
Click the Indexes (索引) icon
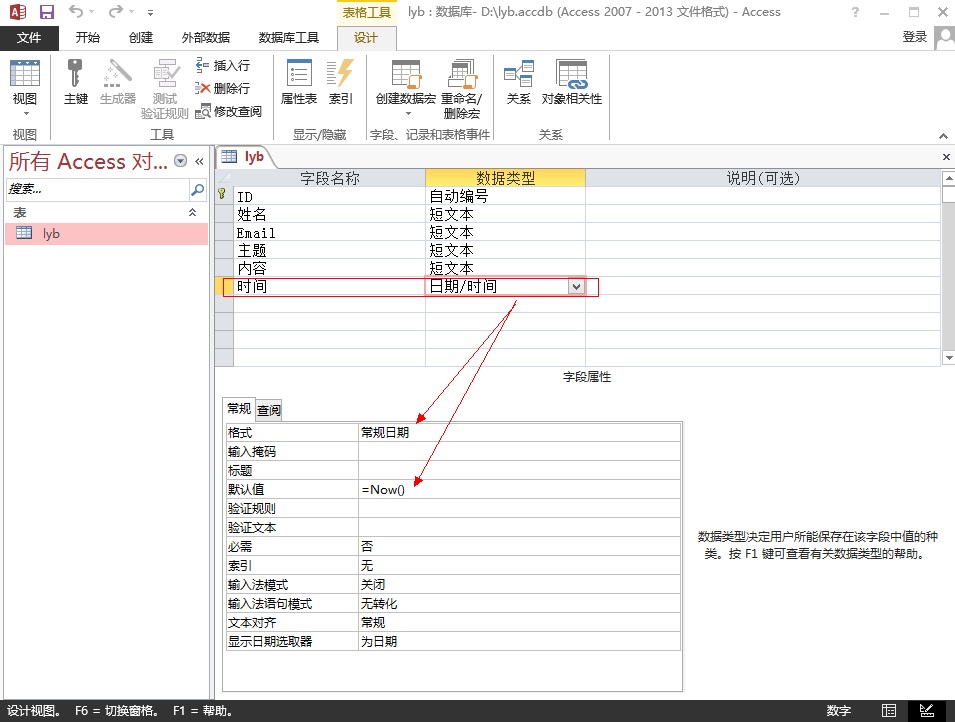click(x=341, y=81)
